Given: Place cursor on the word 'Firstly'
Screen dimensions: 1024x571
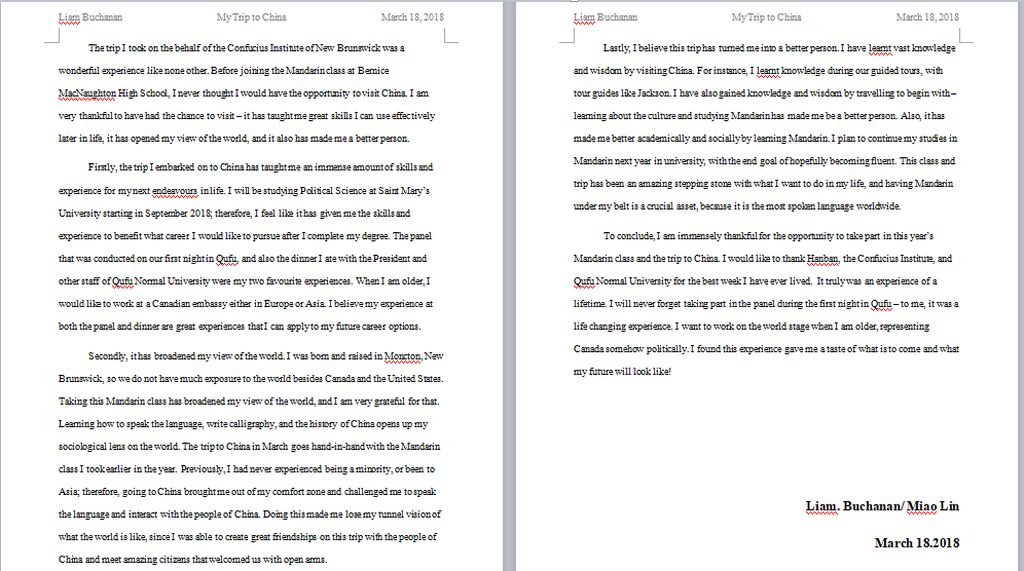Looking at the screenshot, I should 101,167.
